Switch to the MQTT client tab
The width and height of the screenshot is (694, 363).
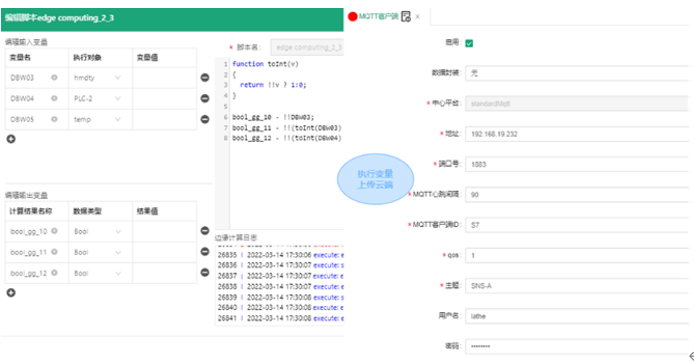(378, 16)
